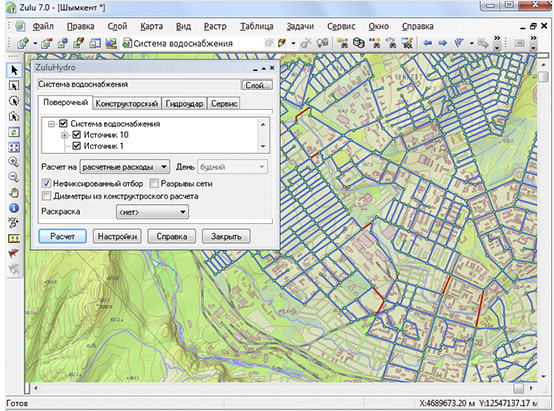Toggle Нефиксированный отбор checkbox

coord(46,183)
